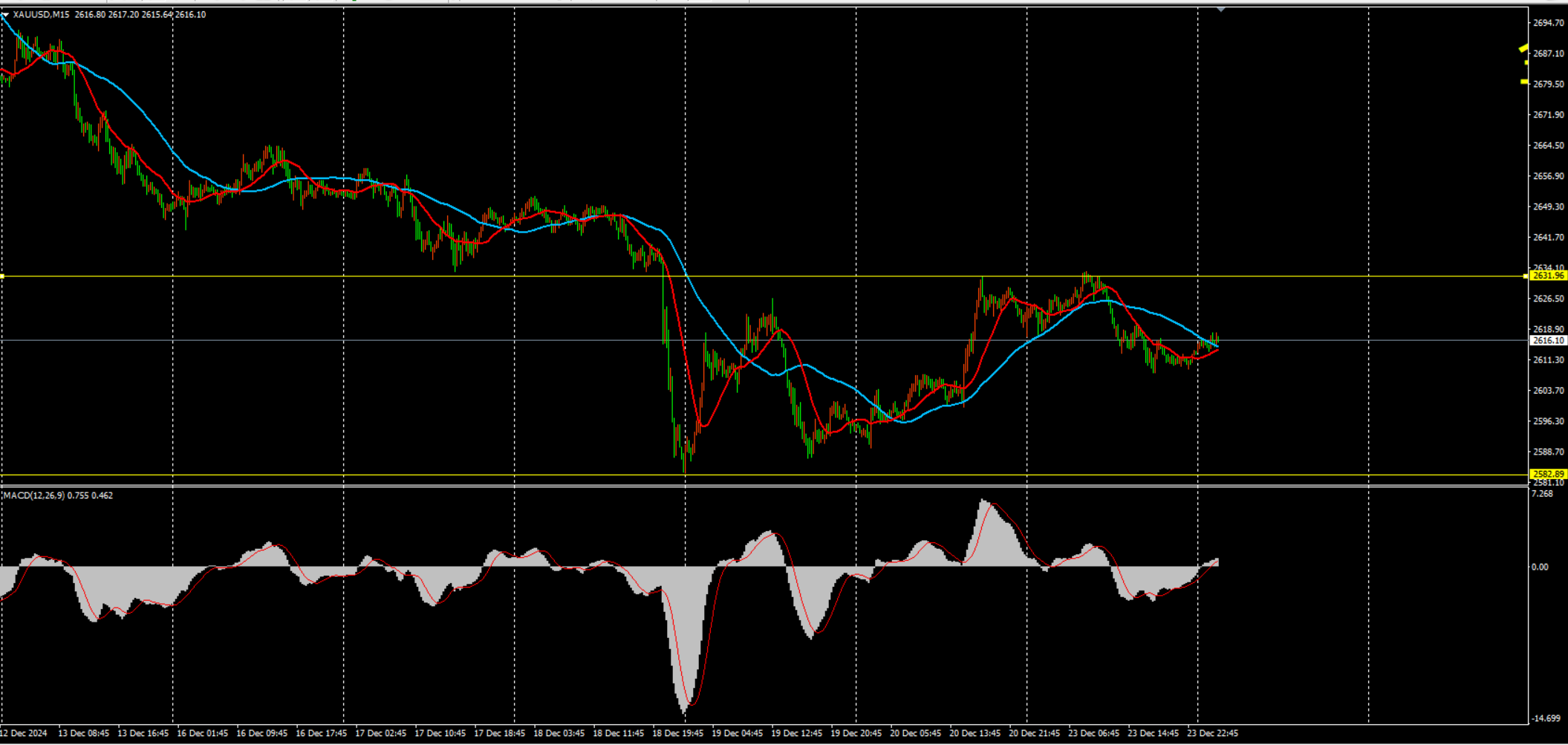Click the 20 Dec 05:45 time label

tap(915, 733)
